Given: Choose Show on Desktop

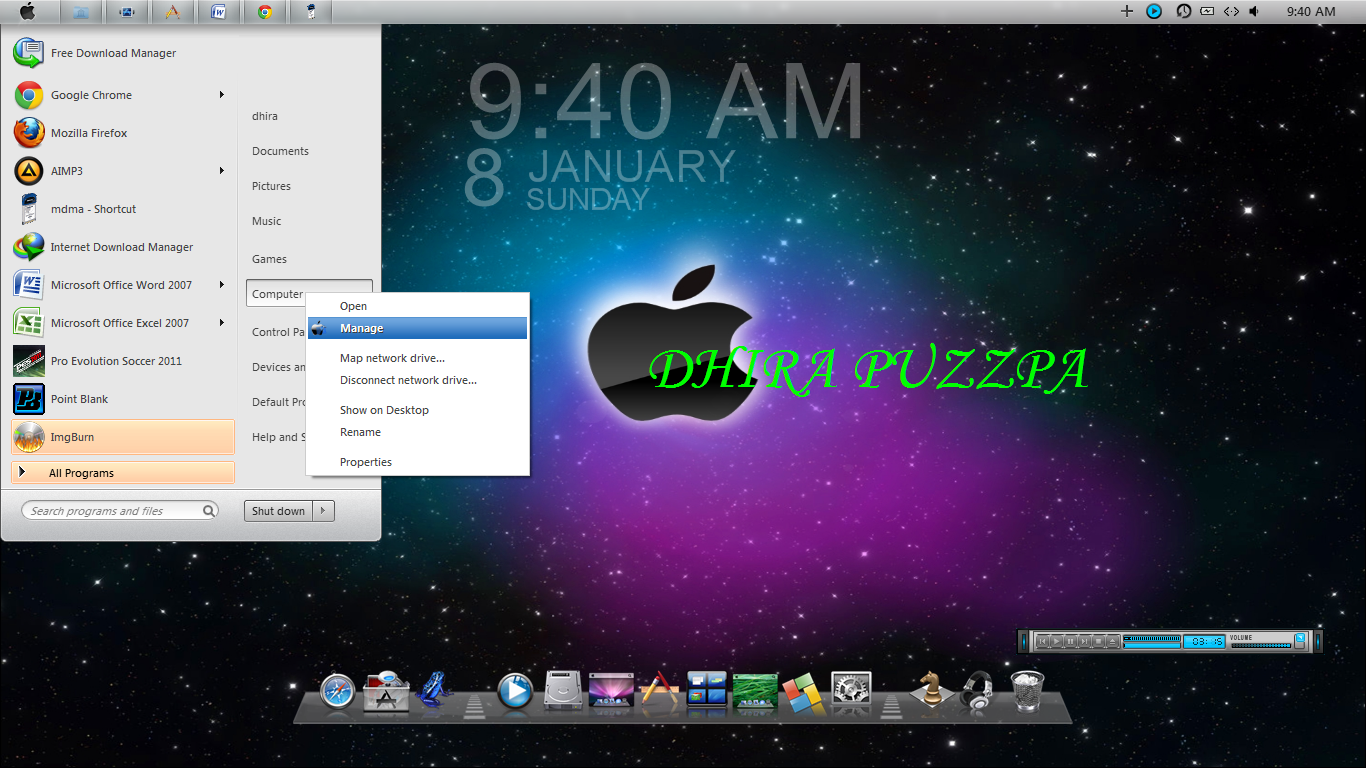Looking at the screenshot, I should coord(418,410).
